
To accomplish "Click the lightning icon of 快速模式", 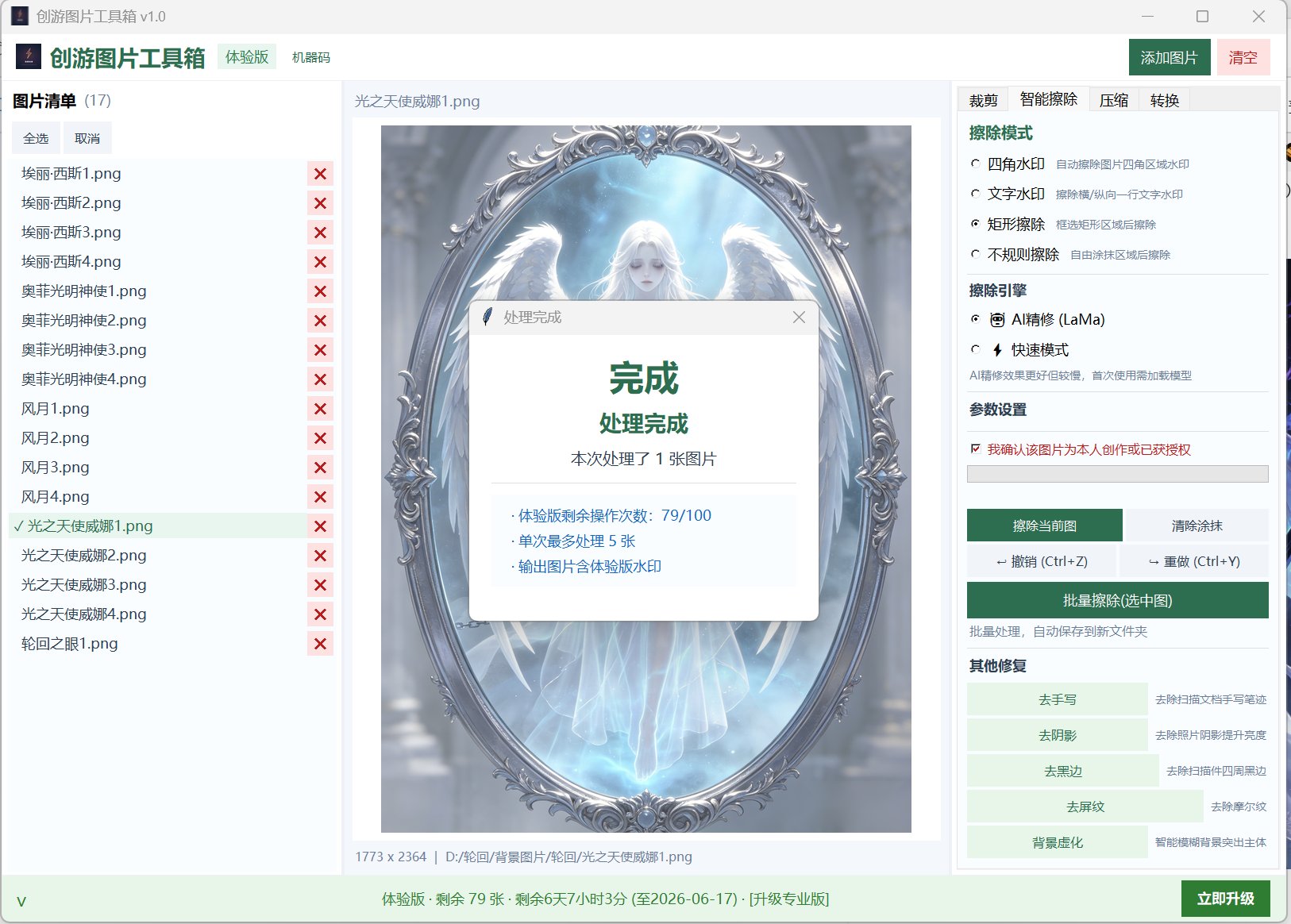I will pos(997,350).
